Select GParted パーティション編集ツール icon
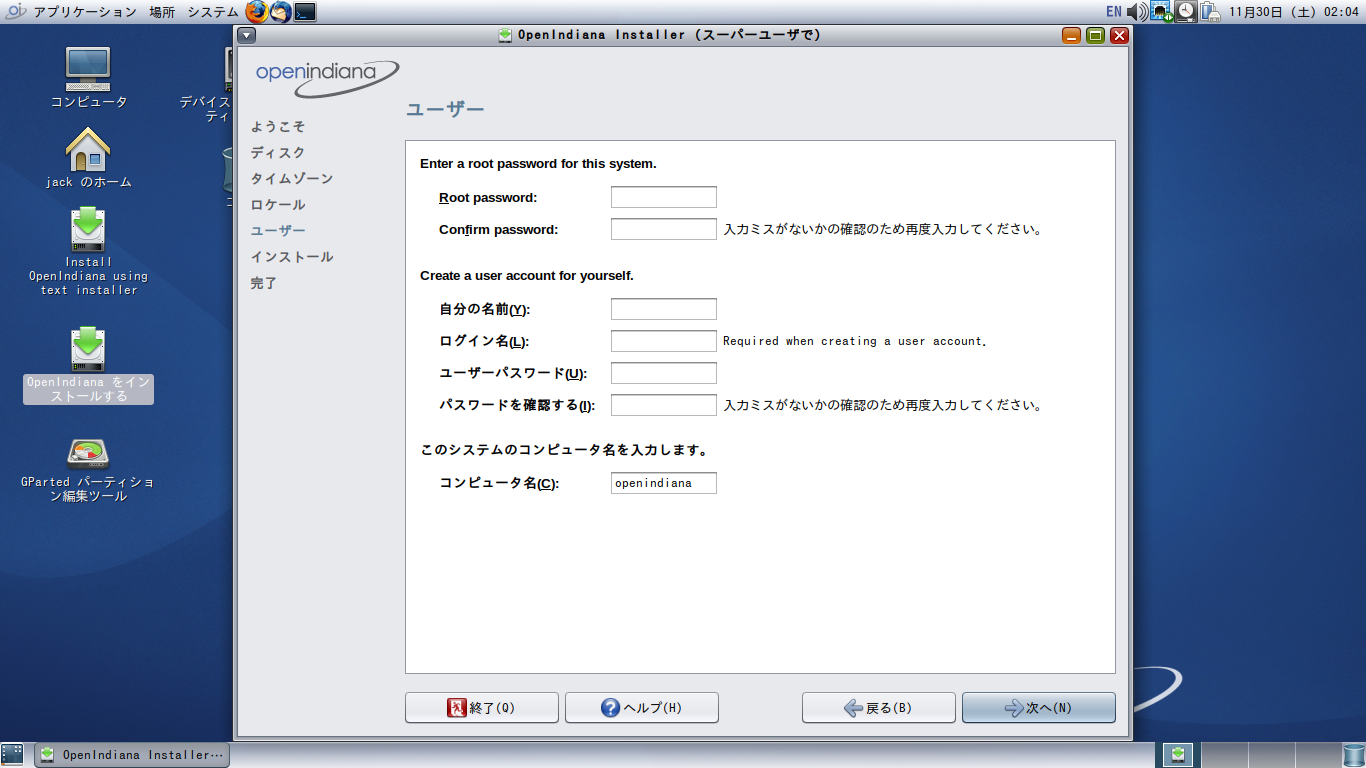The width and height of the screenshot is (1366, 768). (88, 470)
